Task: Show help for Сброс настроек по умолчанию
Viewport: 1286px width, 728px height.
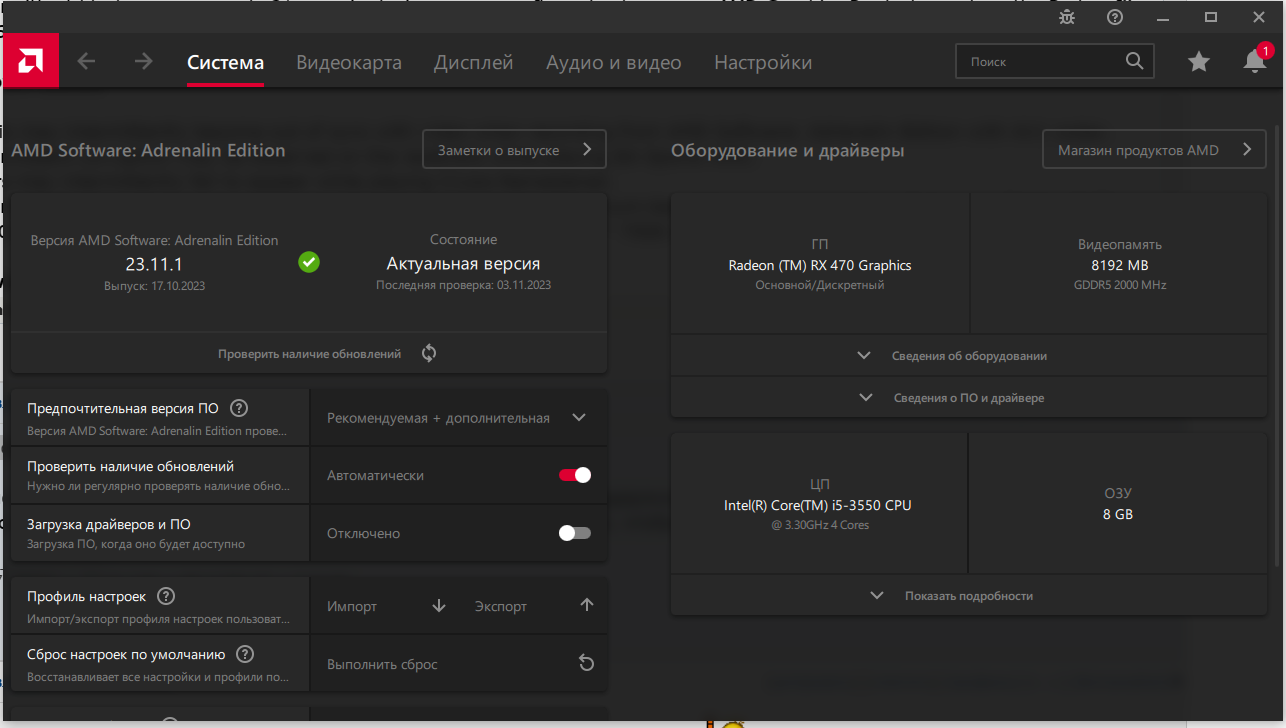Action: pyautogui.click(x=245, y=654)
